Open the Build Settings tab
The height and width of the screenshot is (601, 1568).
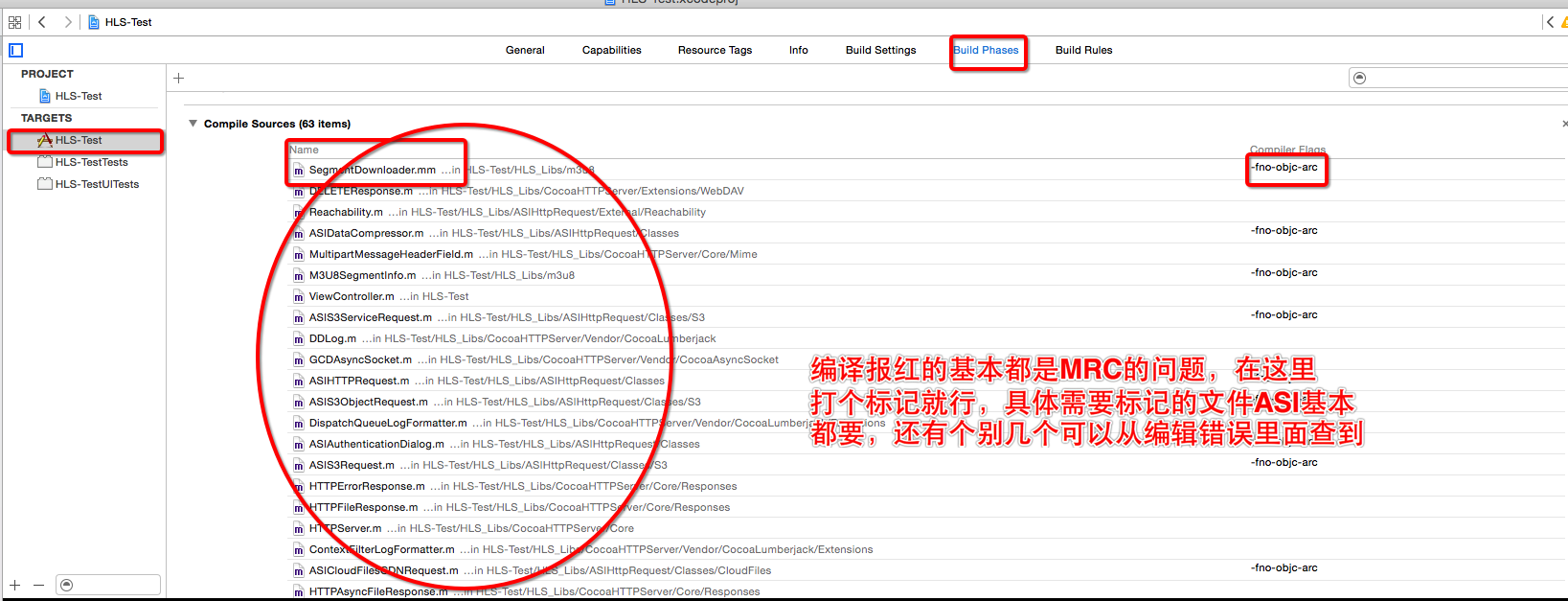880,50
